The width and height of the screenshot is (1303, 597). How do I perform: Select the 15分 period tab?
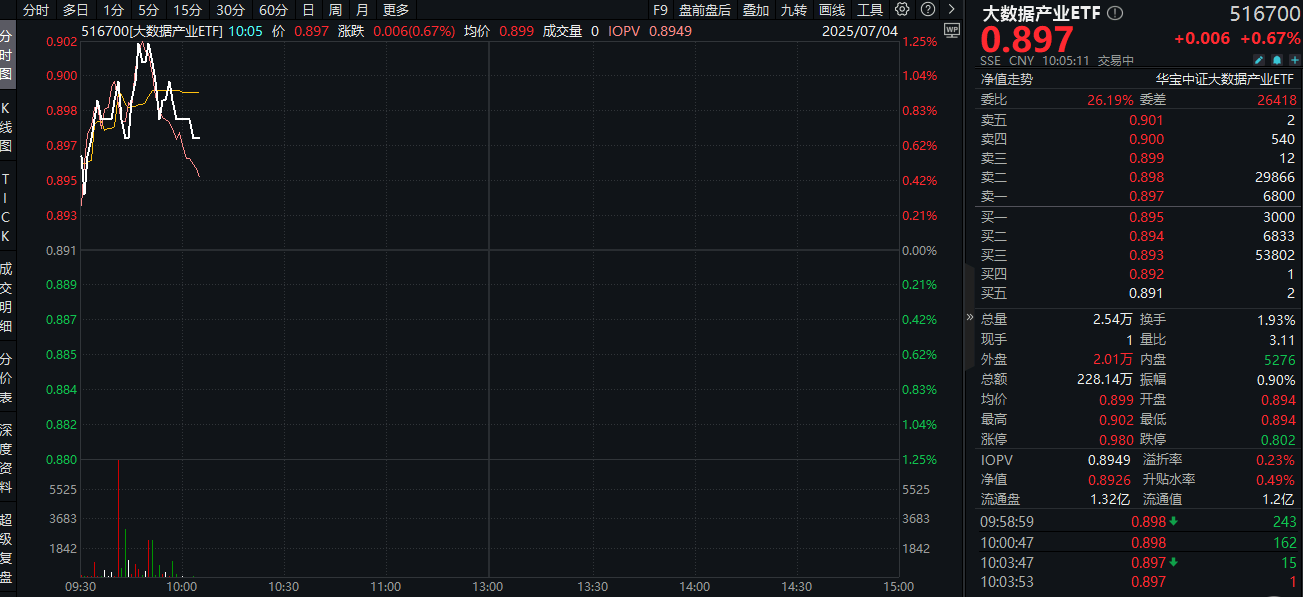tap(188, 9)
